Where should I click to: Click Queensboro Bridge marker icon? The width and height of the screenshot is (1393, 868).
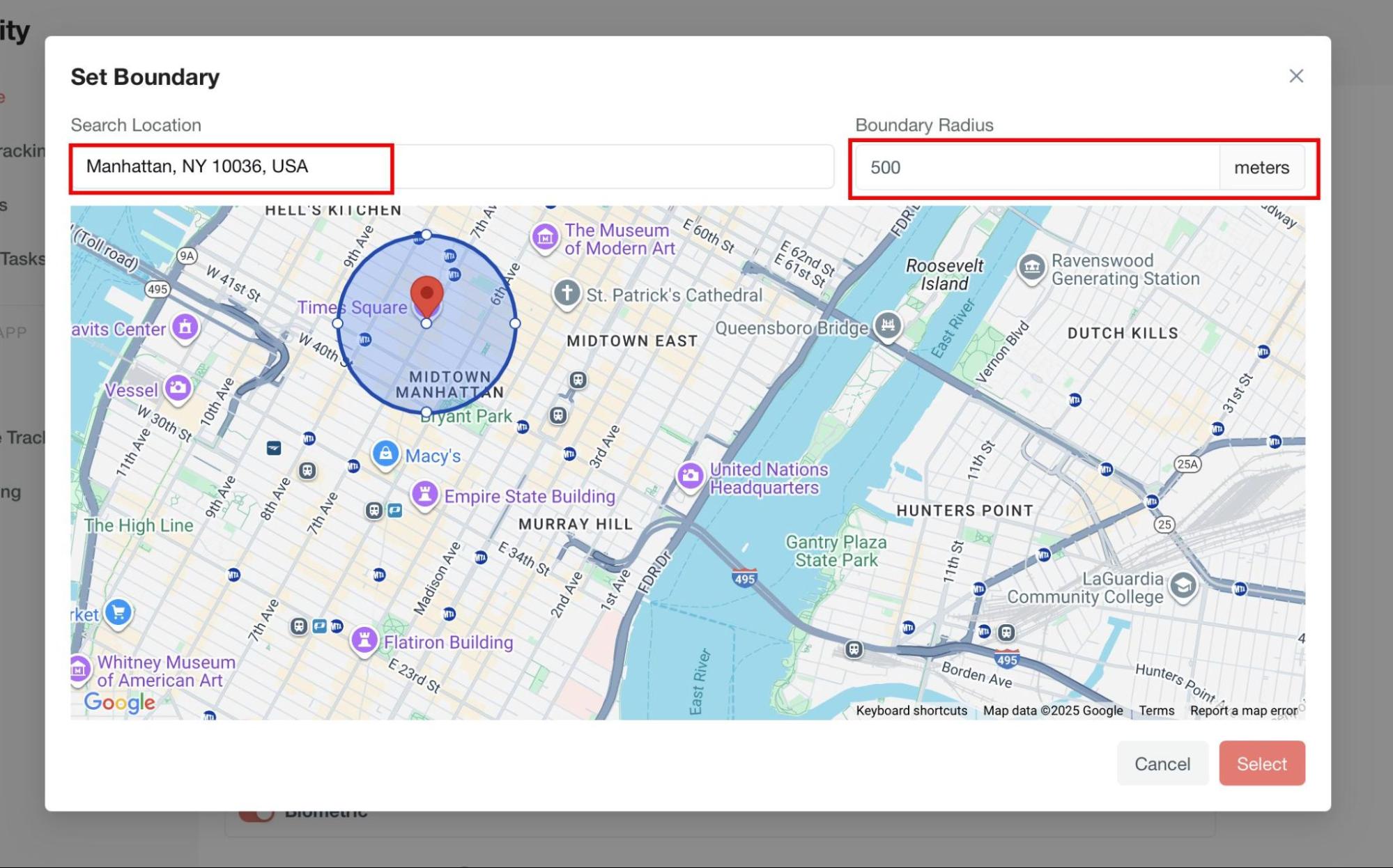coord(888,325)
